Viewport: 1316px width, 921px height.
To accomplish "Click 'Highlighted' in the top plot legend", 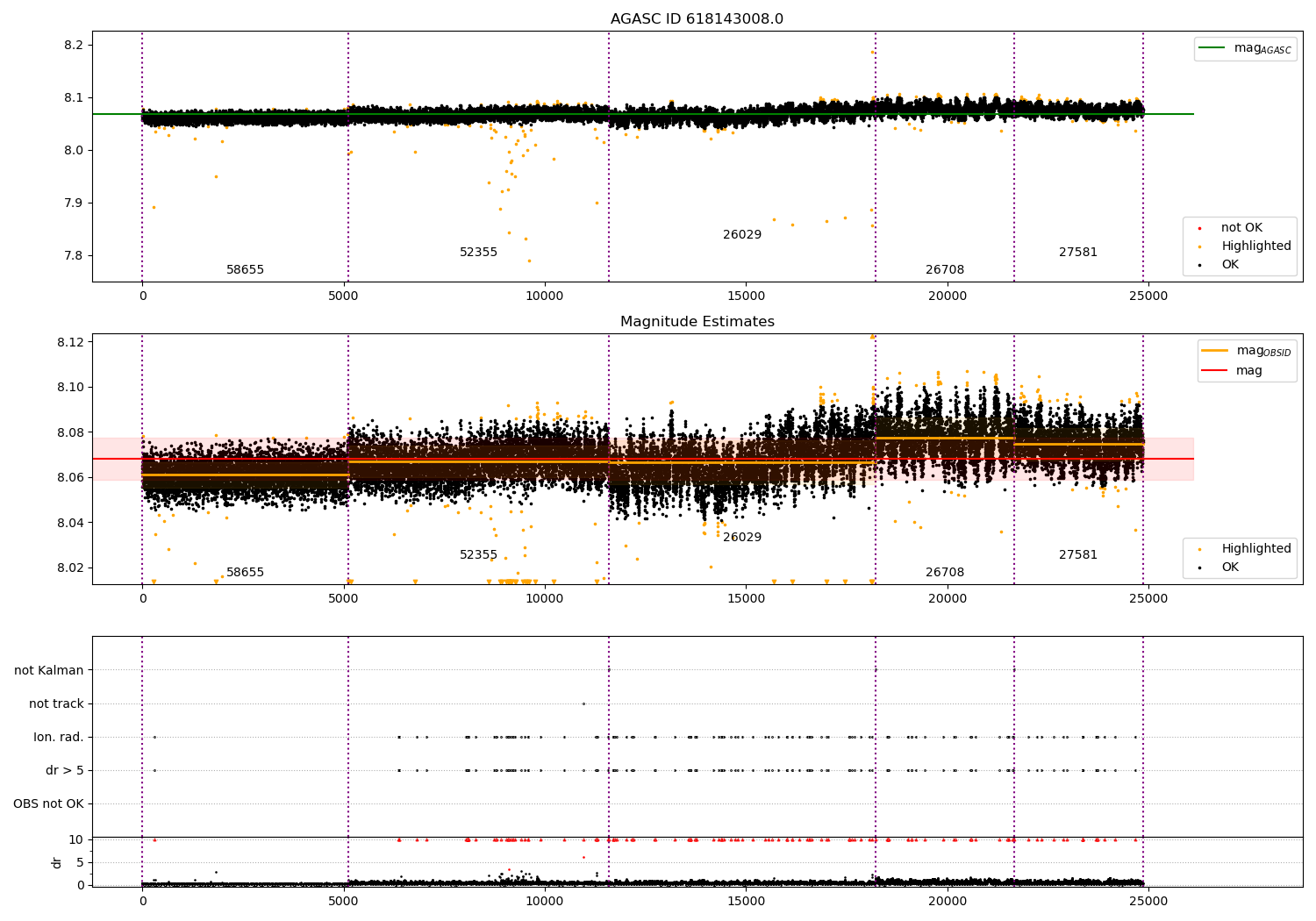I will (1256, 246).
